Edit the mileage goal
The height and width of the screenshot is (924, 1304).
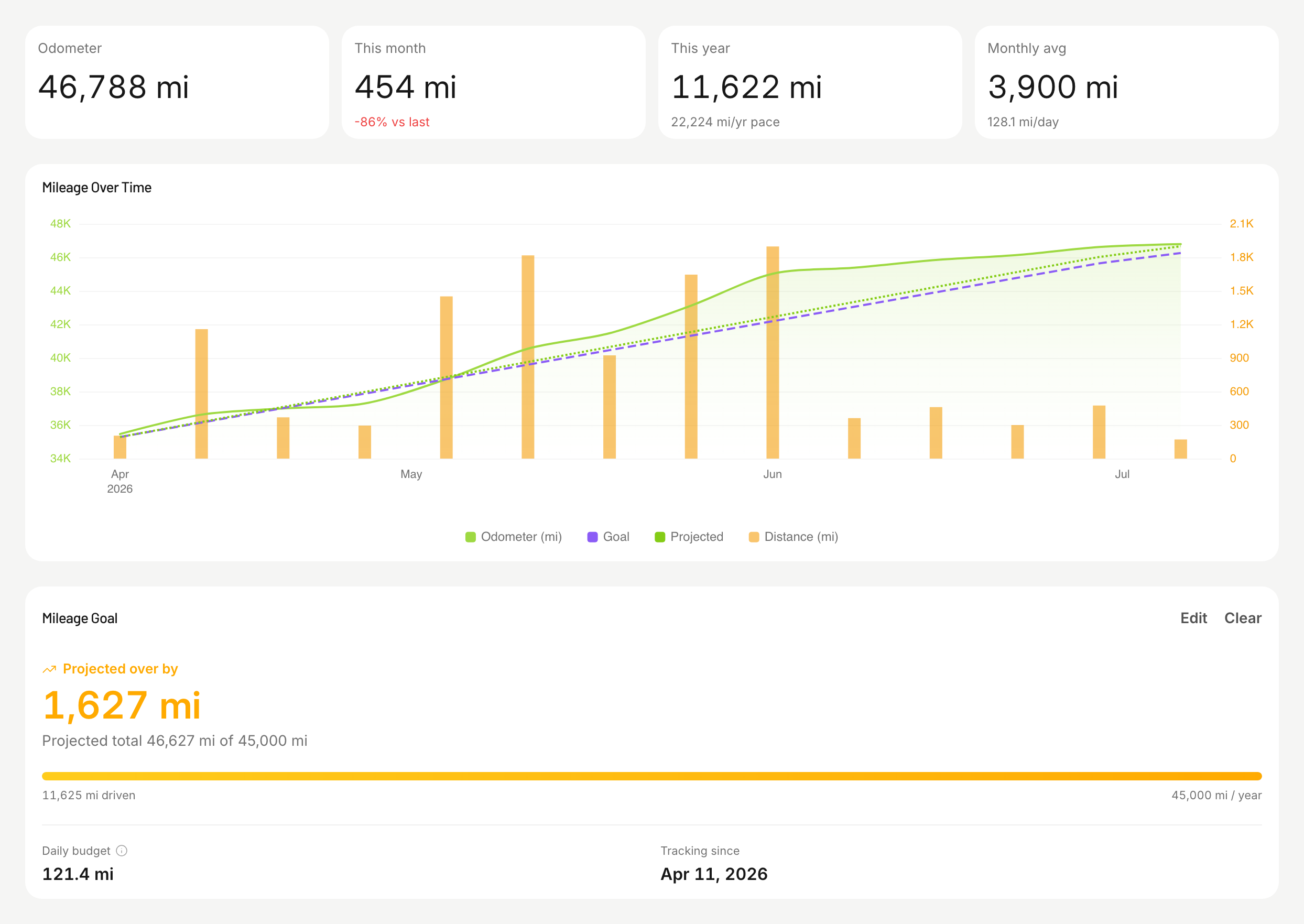[1193, 618]
